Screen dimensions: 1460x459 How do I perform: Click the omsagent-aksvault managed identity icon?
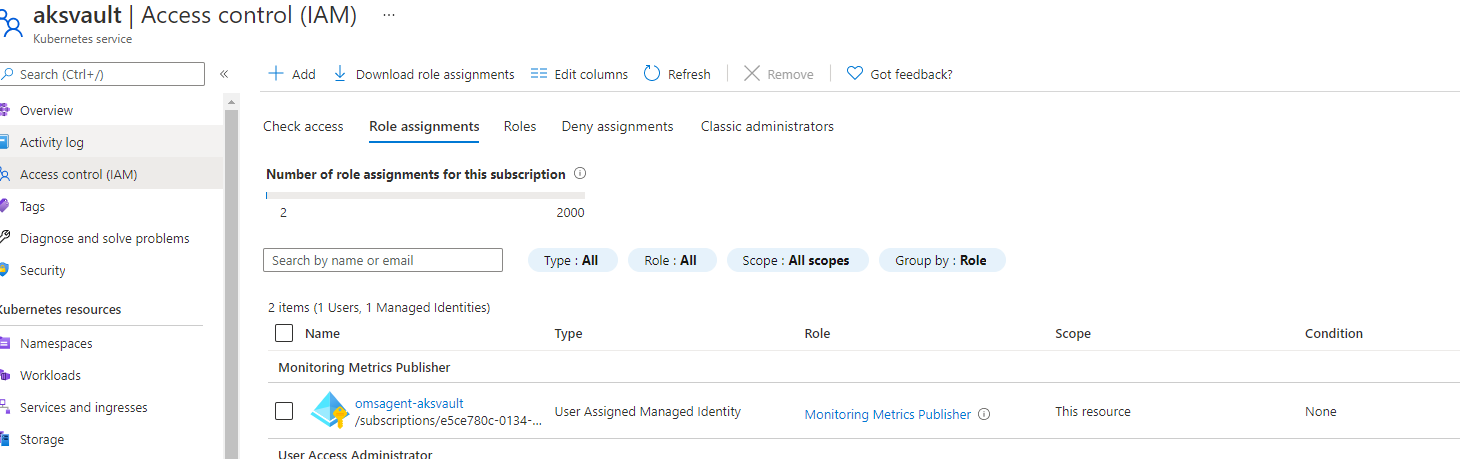pyautogui.click(x=328, y=411)
